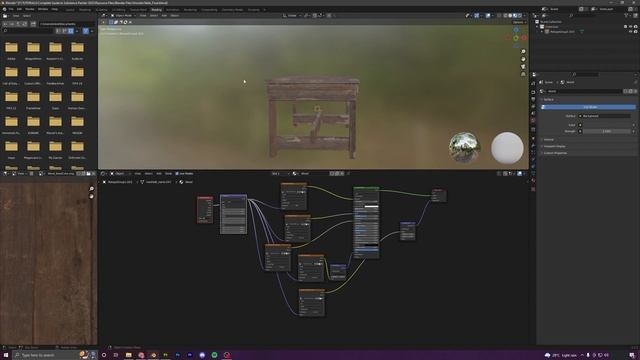This screenshot has height=360, width=640.
Task: Click file browser create new folder icon
Action: tap(33, 24)
